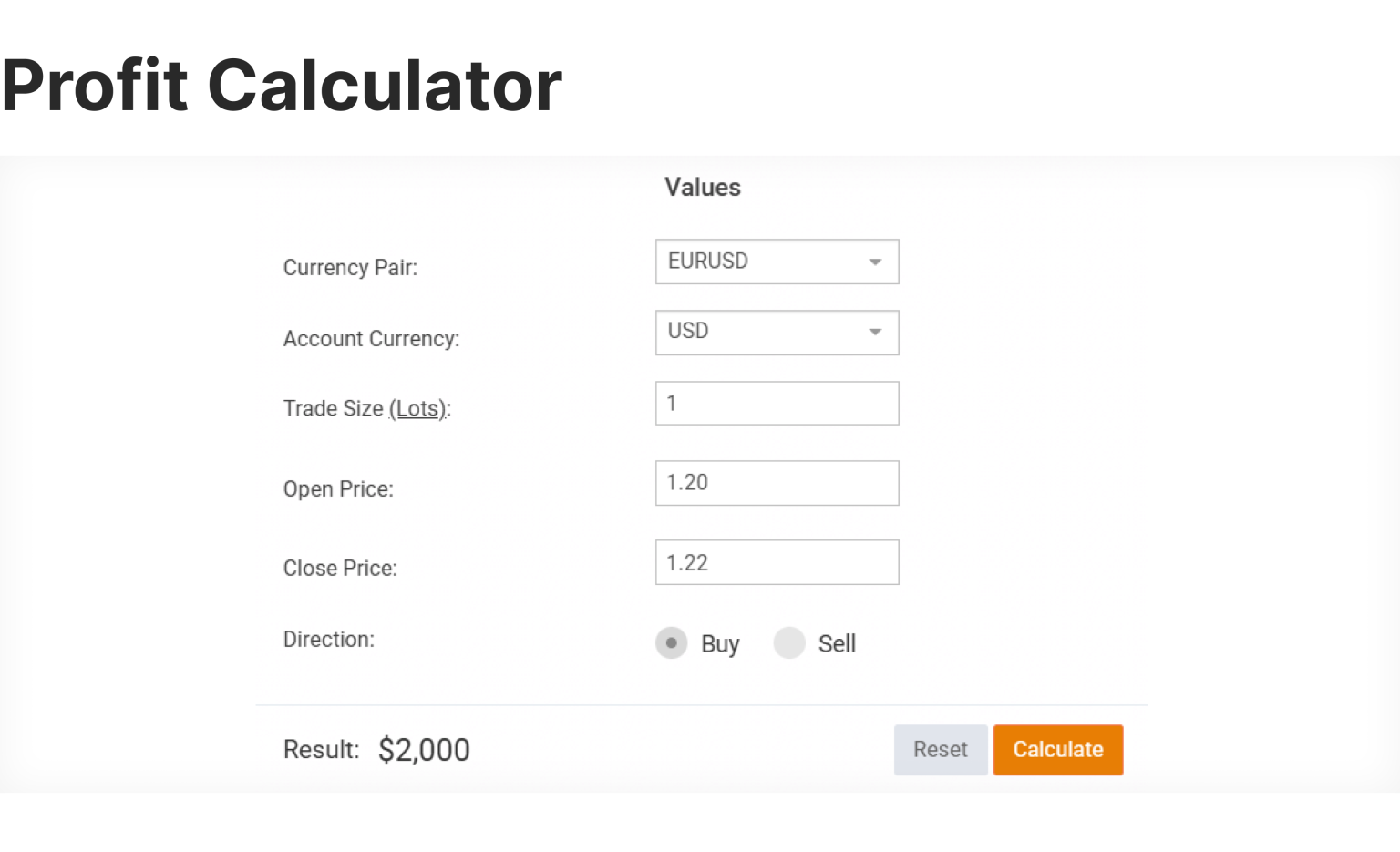Click the Calculate button
Screen dimensions: 1400x852
click(x=1057, y=749)
